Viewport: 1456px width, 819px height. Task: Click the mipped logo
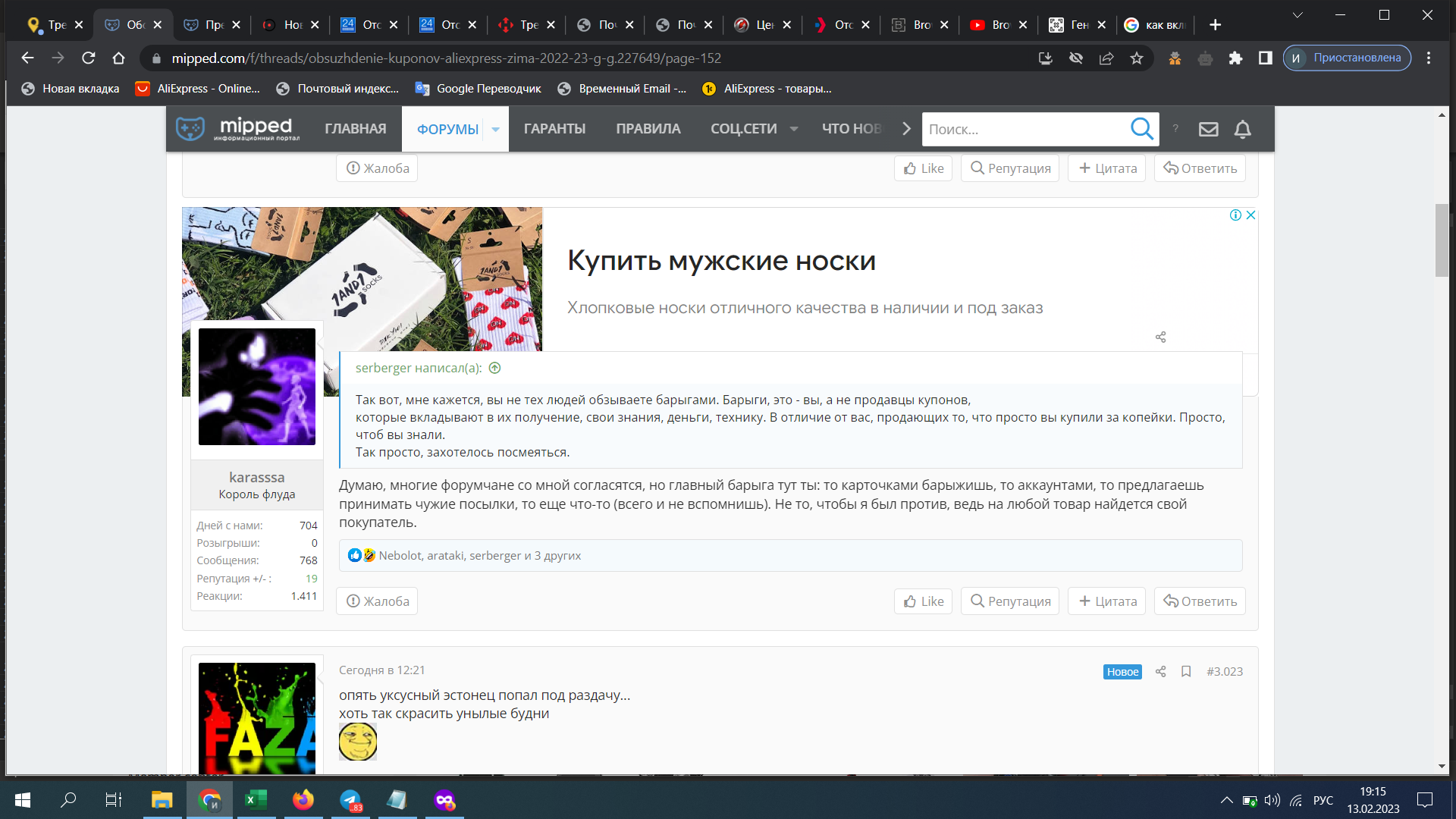point(237,129)
